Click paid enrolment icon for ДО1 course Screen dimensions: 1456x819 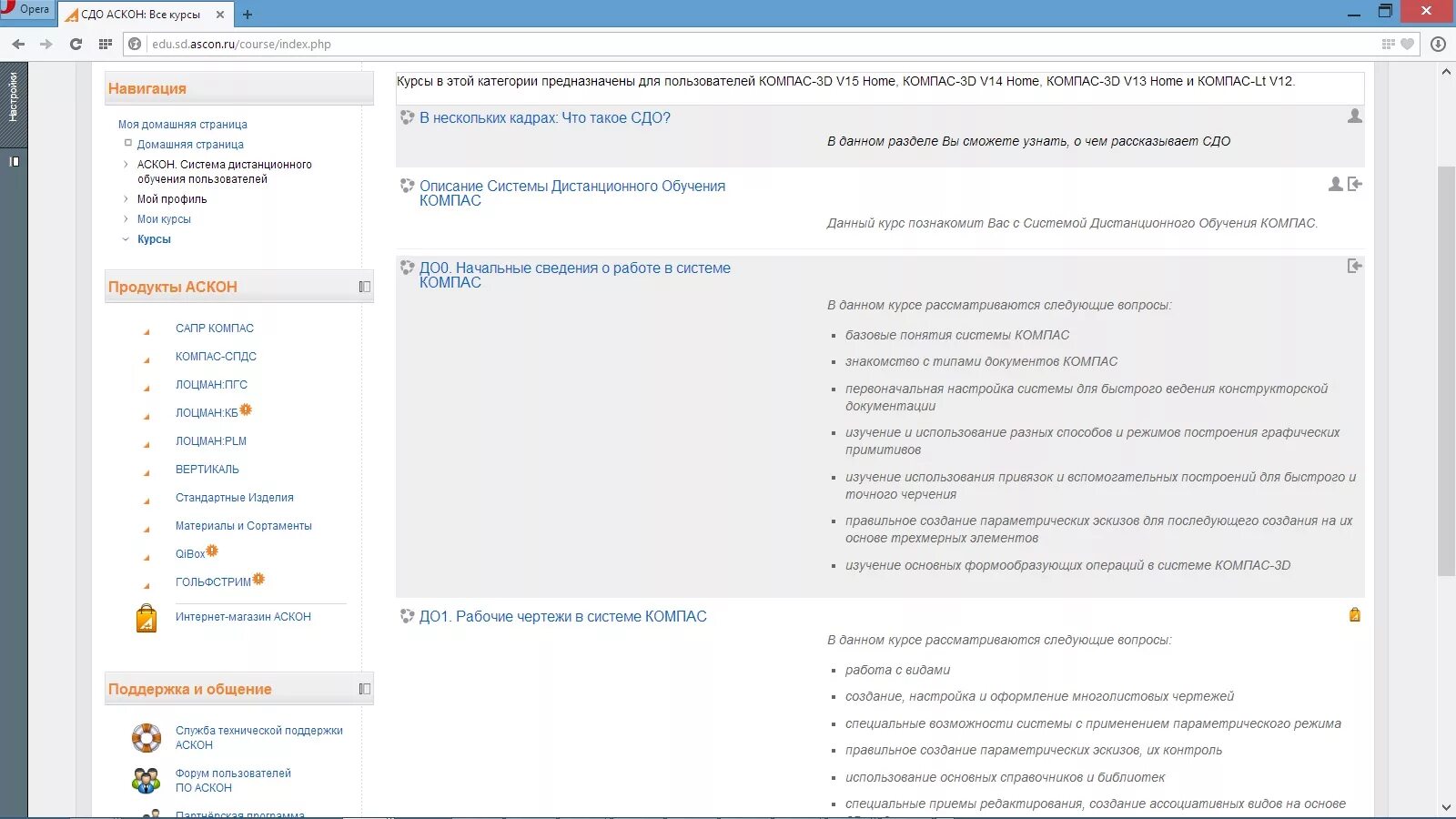(1355, 614)
